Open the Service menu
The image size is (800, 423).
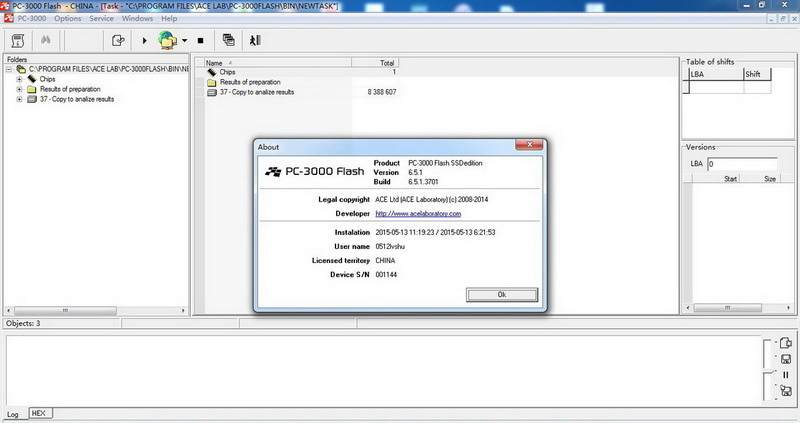tap(102, 18)
